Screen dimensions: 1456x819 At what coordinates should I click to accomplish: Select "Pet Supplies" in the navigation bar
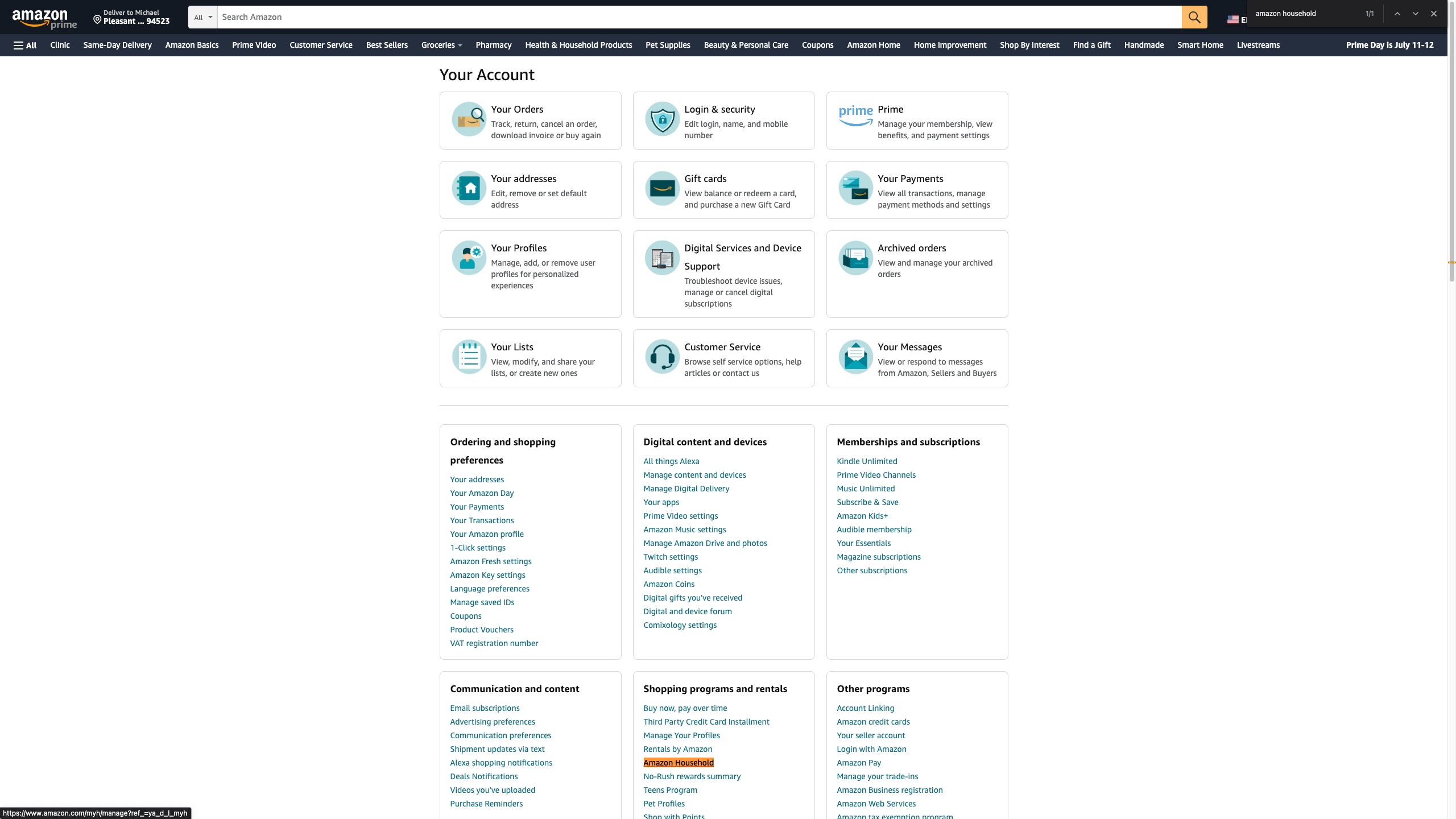[667, 45]
